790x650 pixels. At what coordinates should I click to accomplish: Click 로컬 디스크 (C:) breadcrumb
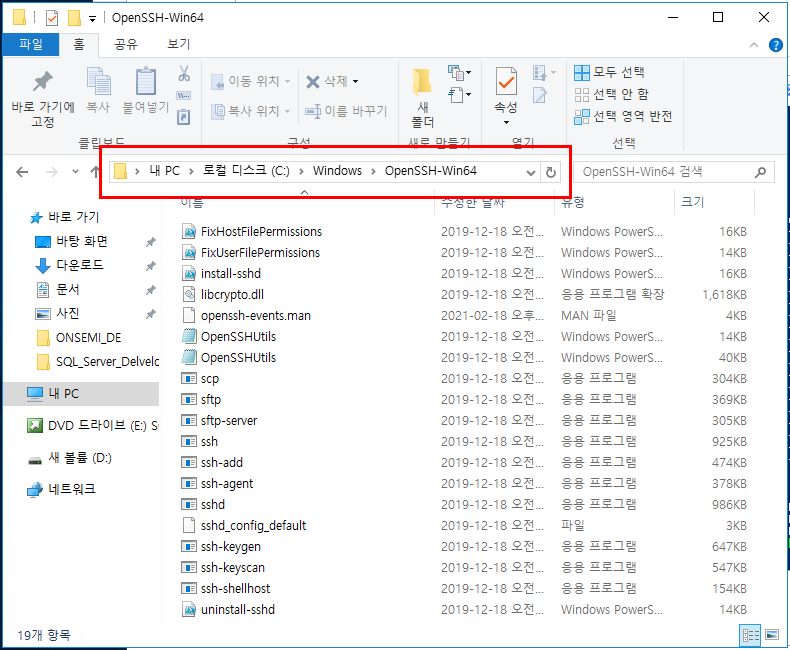tap(246, 171)
